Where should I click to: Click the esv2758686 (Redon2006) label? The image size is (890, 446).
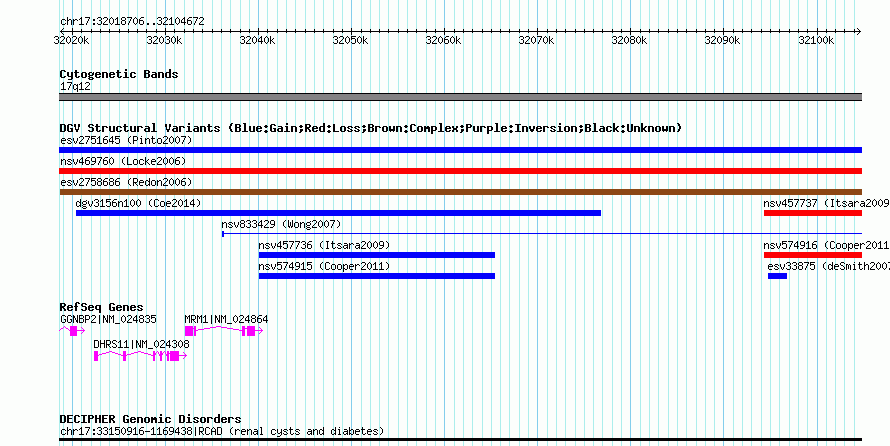click(126, 182)
